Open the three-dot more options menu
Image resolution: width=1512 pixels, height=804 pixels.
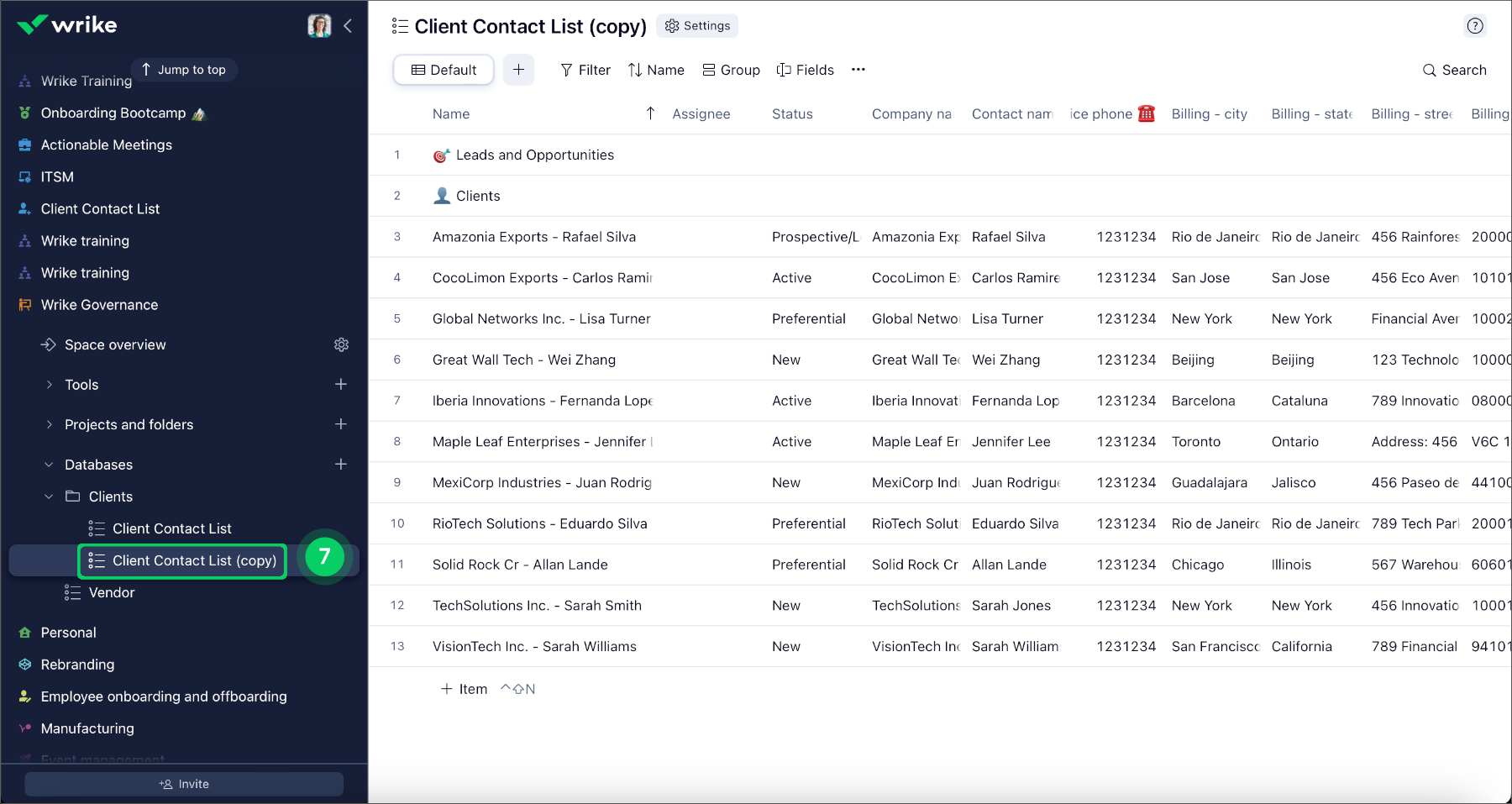[858, 70]
